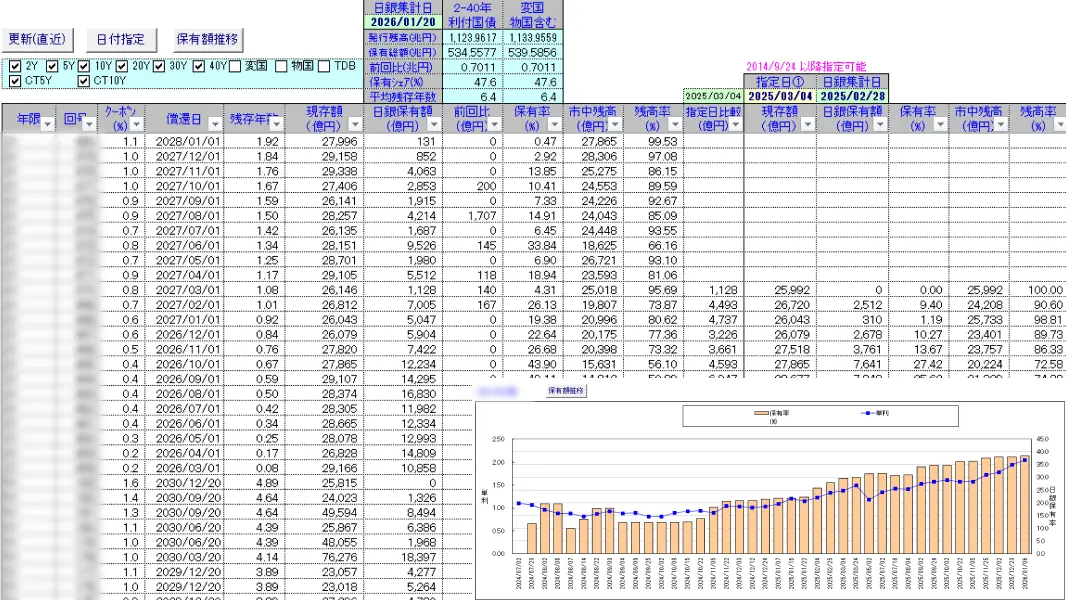
Task: Open the 指定日比較(億円) filter dropdown
Action: pyautogui.click(x=736, y=125)
